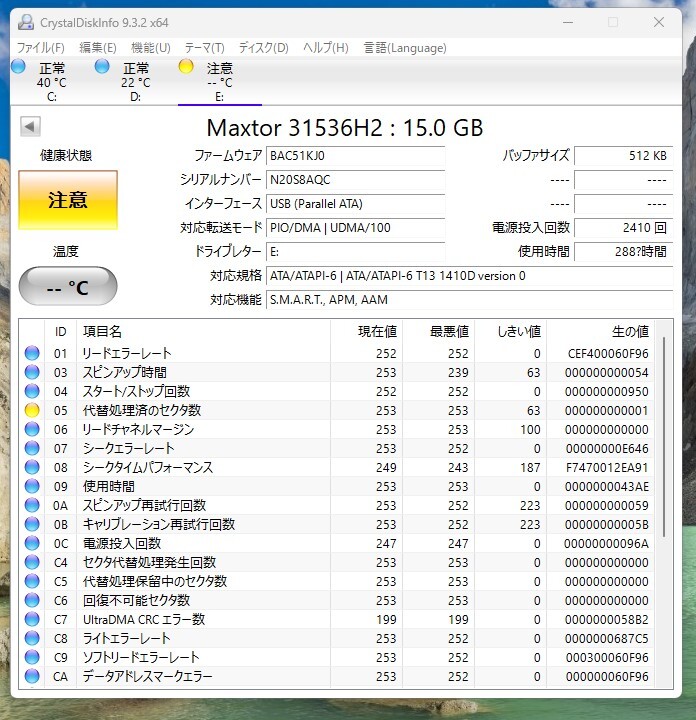Viewport: 696px width, 720px height.
Task: Click blue status icon of row 07 シークエラーレート
Action: point(32,448)
